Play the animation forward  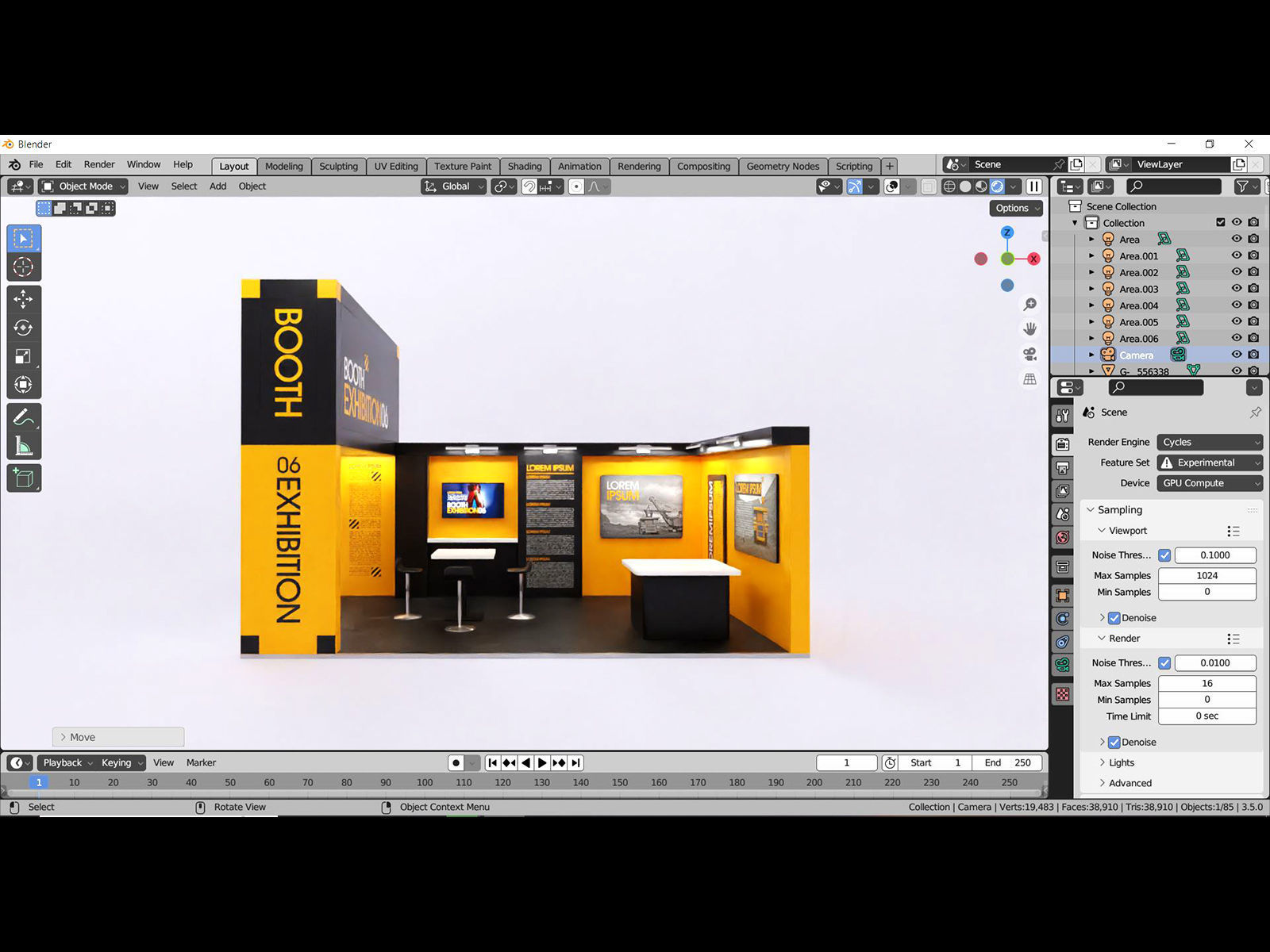(x=542, y=762)
